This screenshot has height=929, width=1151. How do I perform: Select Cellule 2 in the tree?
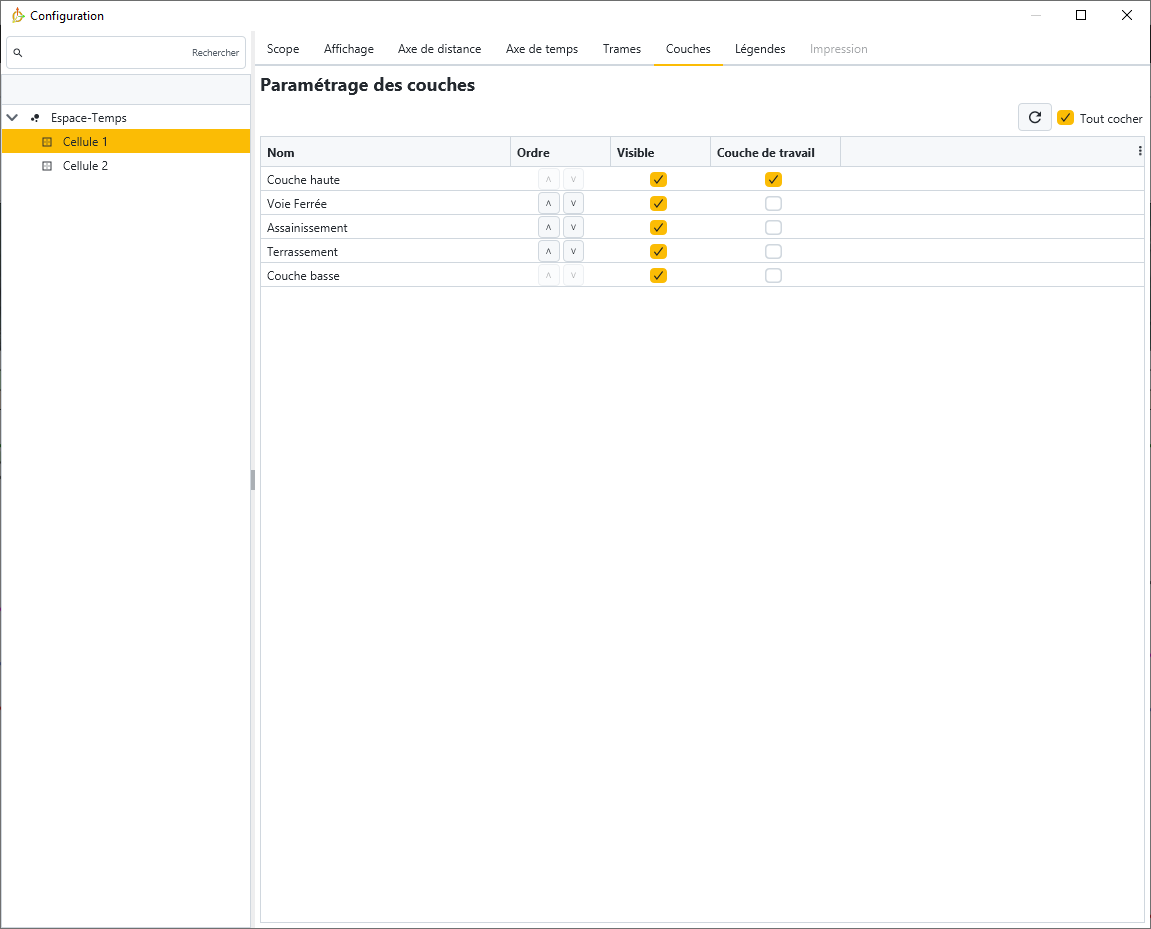pyautogui.click(x=85, y=166)
